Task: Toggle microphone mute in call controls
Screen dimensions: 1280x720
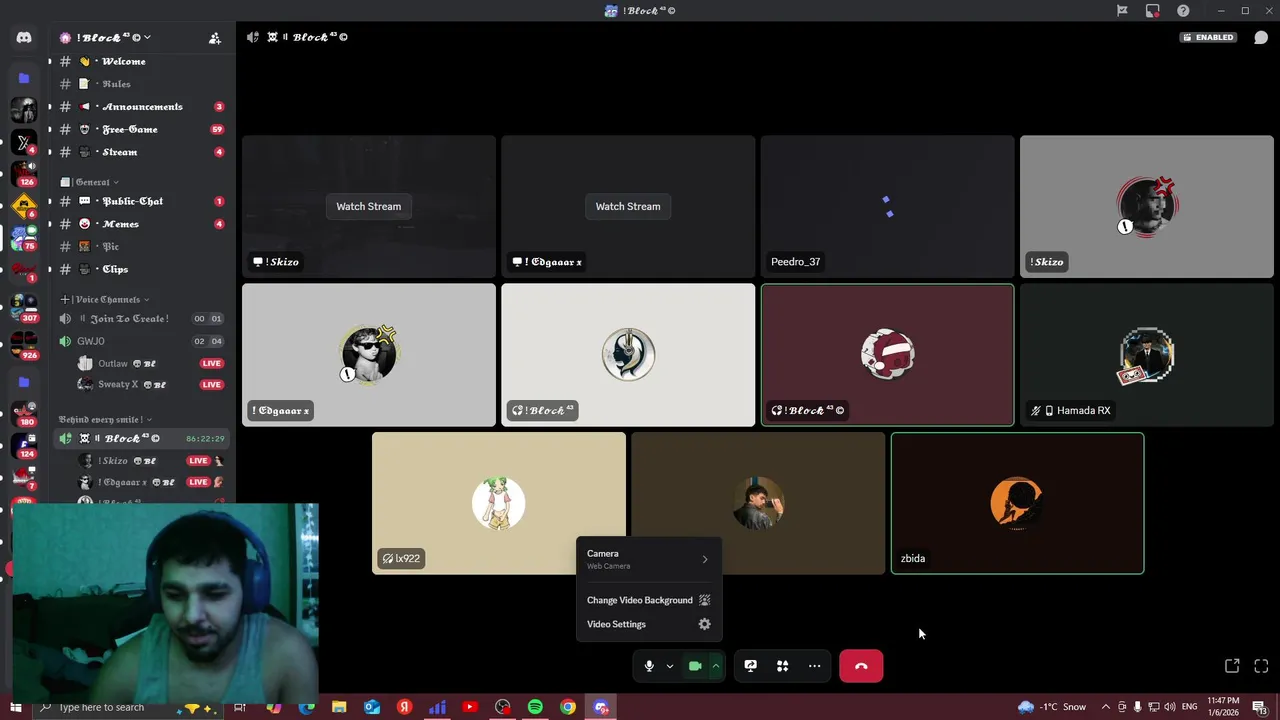Action: (649, 666)
